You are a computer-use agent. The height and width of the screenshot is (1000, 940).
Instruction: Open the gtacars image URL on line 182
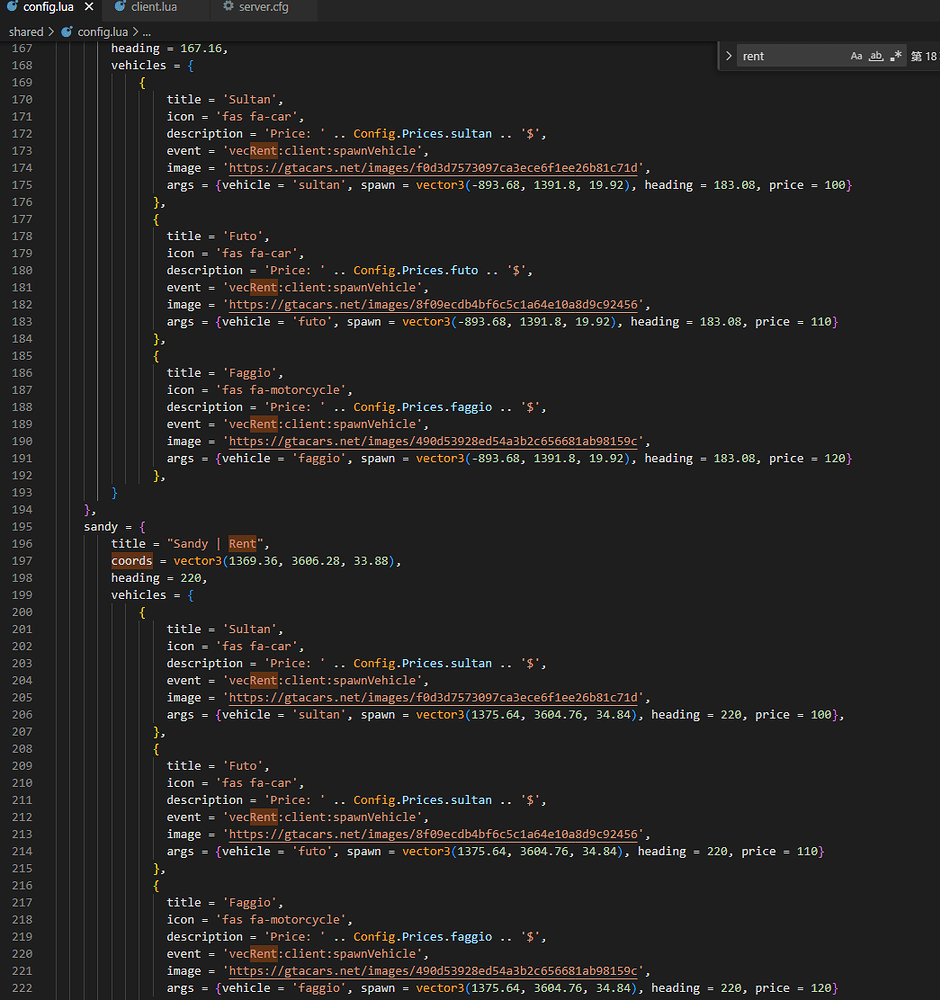tap(436, 305)
